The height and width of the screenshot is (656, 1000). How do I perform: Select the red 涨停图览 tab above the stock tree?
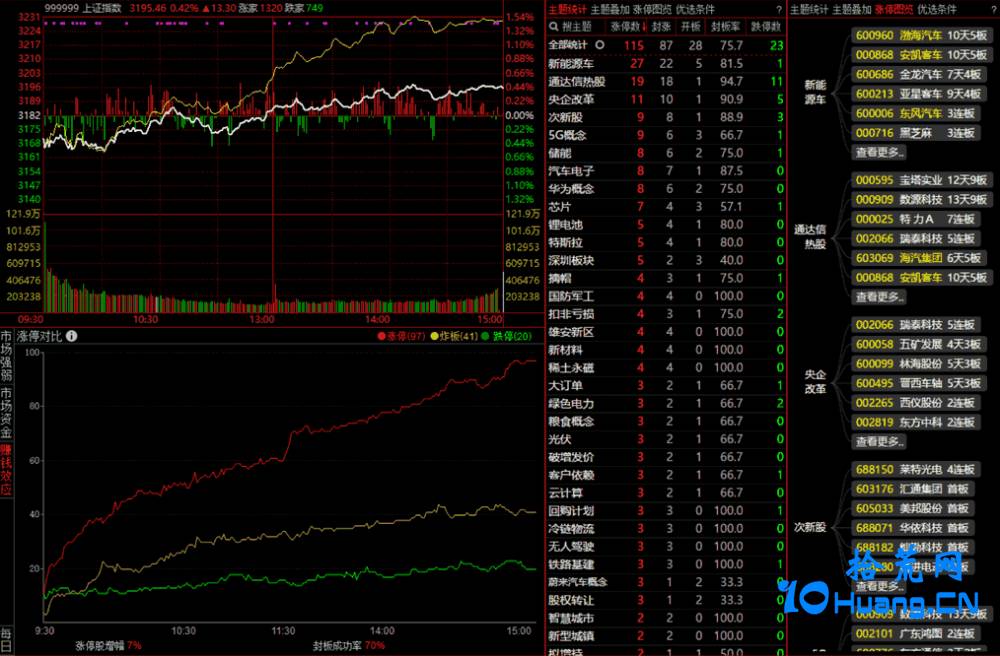pyautogui.click(x=894, y=10)
